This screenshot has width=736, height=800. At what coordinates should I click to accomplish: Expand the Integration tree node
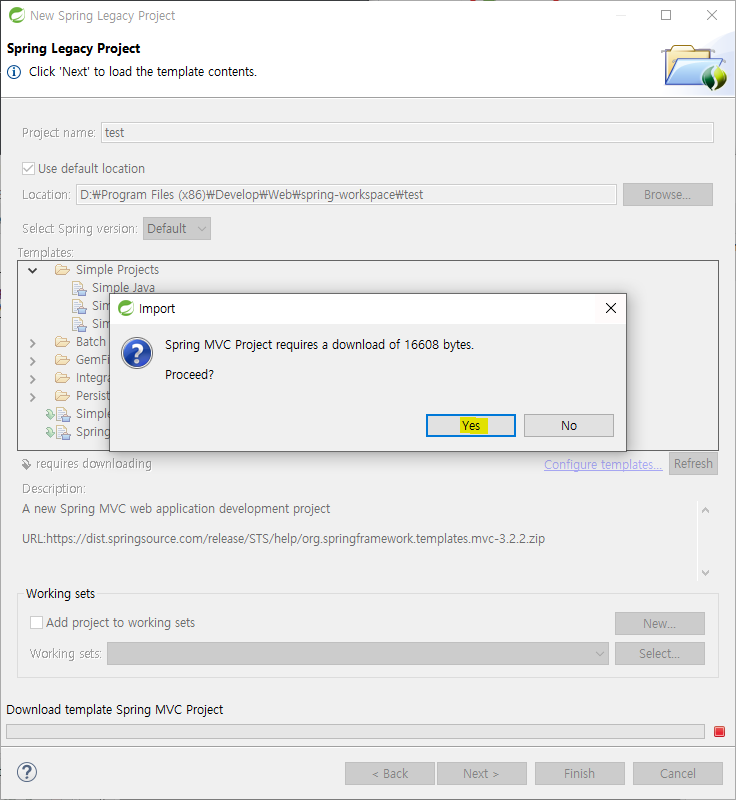coord(33,379)
